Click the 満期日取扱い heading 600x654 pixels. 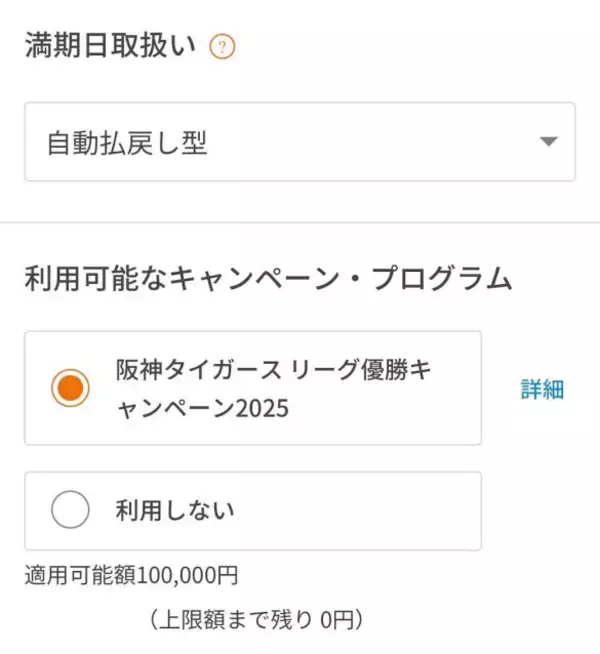[110, 46]
